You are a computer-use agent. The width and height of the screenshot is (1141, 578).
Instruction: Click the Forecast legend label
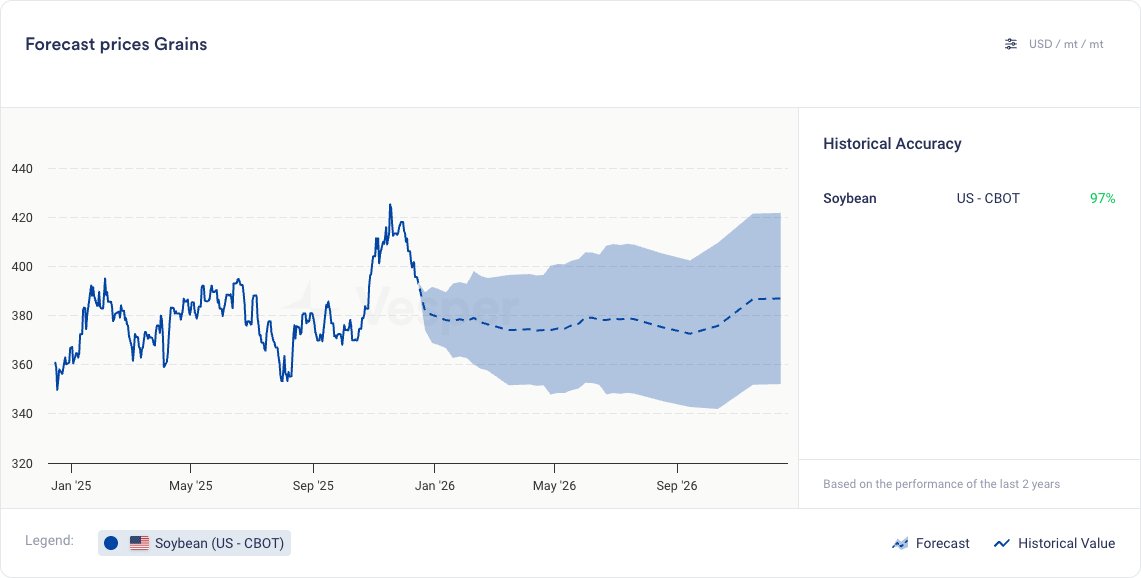pos(942,543)
